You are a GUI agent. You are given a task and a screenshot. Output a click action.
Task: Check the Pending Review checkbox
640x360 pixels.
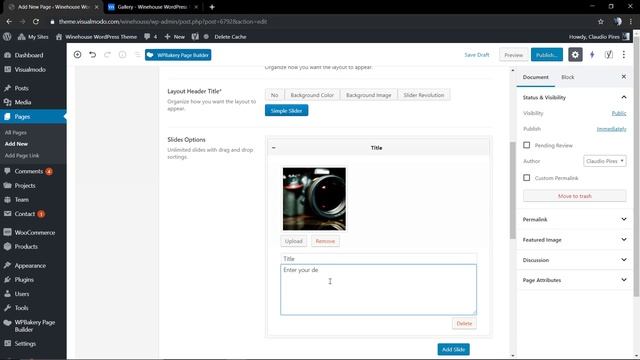pos(527,145)
